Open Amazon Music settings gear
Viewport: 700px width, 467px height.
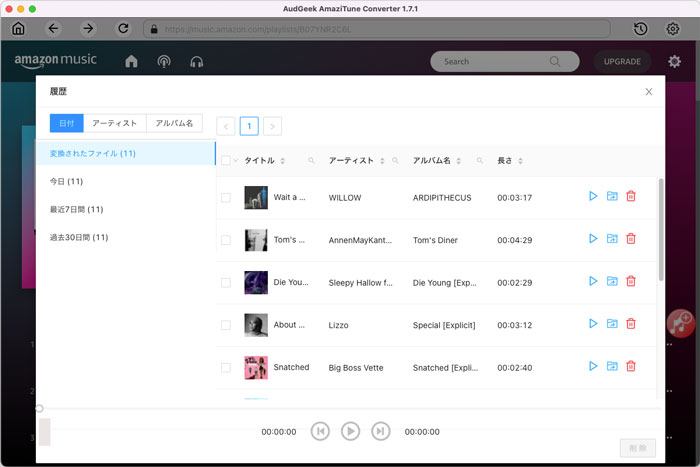tap(674, 61)
